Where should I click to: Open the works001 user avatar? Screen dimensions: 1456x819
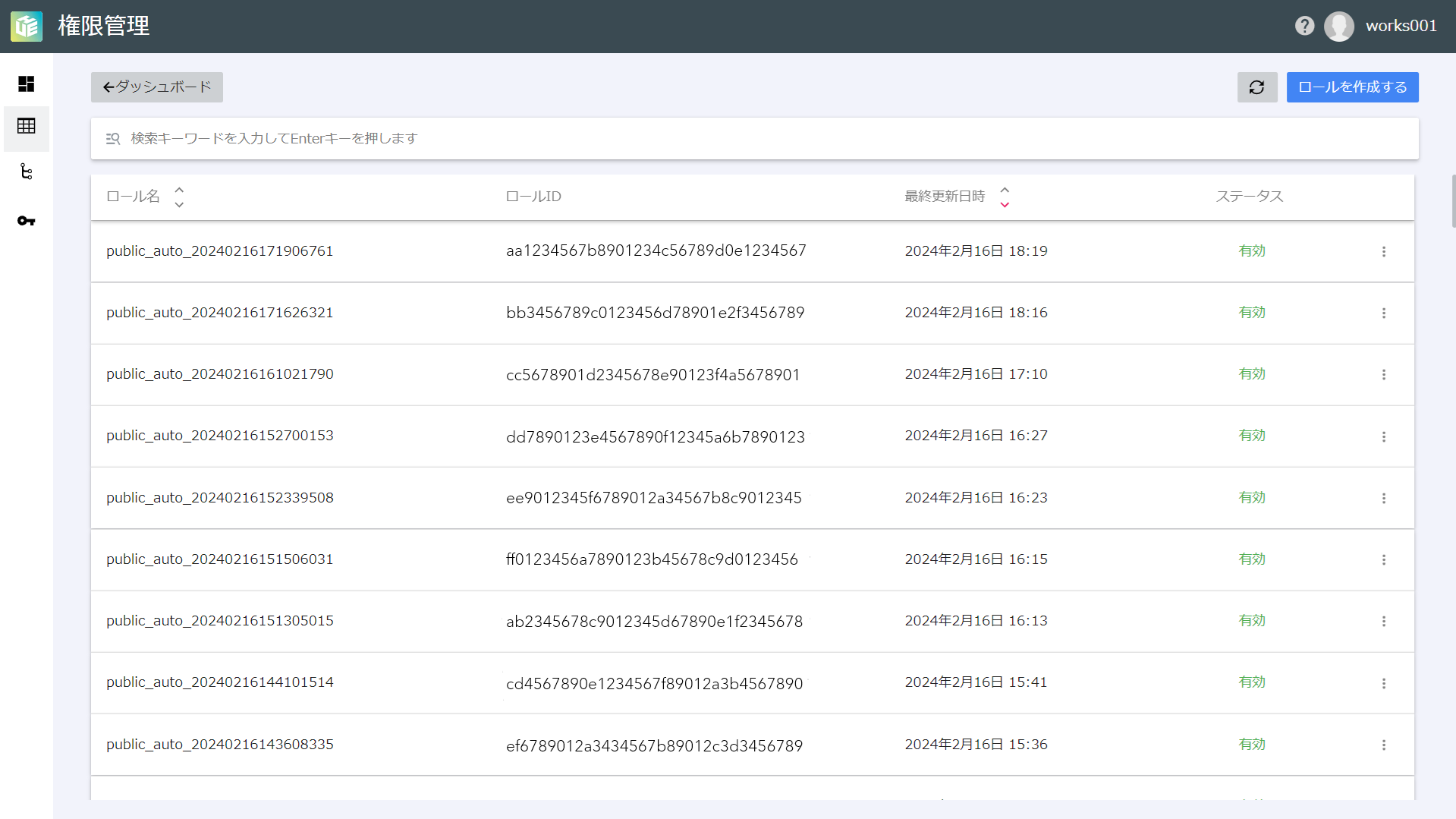[1339, 27]
